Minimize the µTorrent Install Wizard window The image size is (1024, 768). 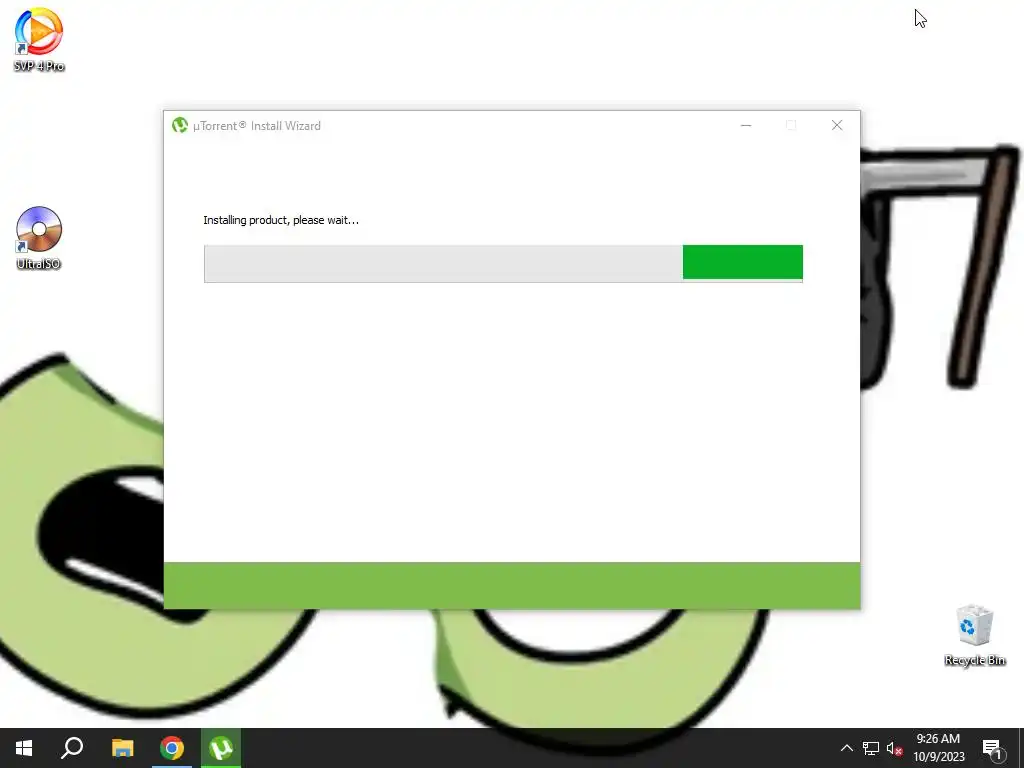[x=746, y=125]
